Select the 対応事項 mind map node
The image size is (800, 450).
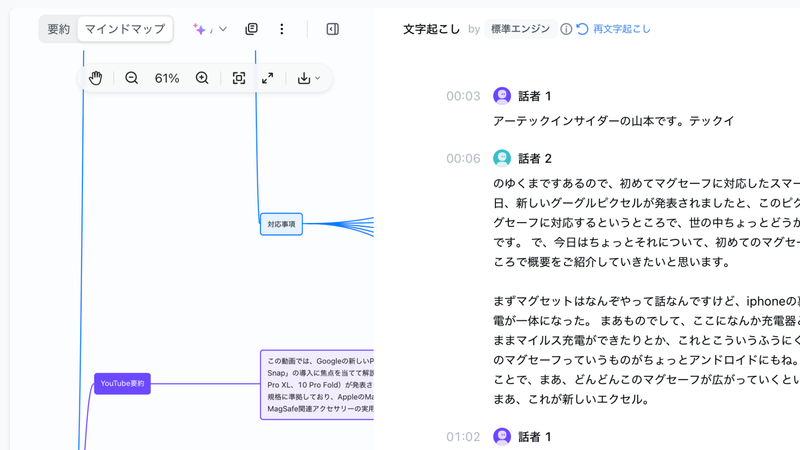pyautogui.click(x=281, y=224)
